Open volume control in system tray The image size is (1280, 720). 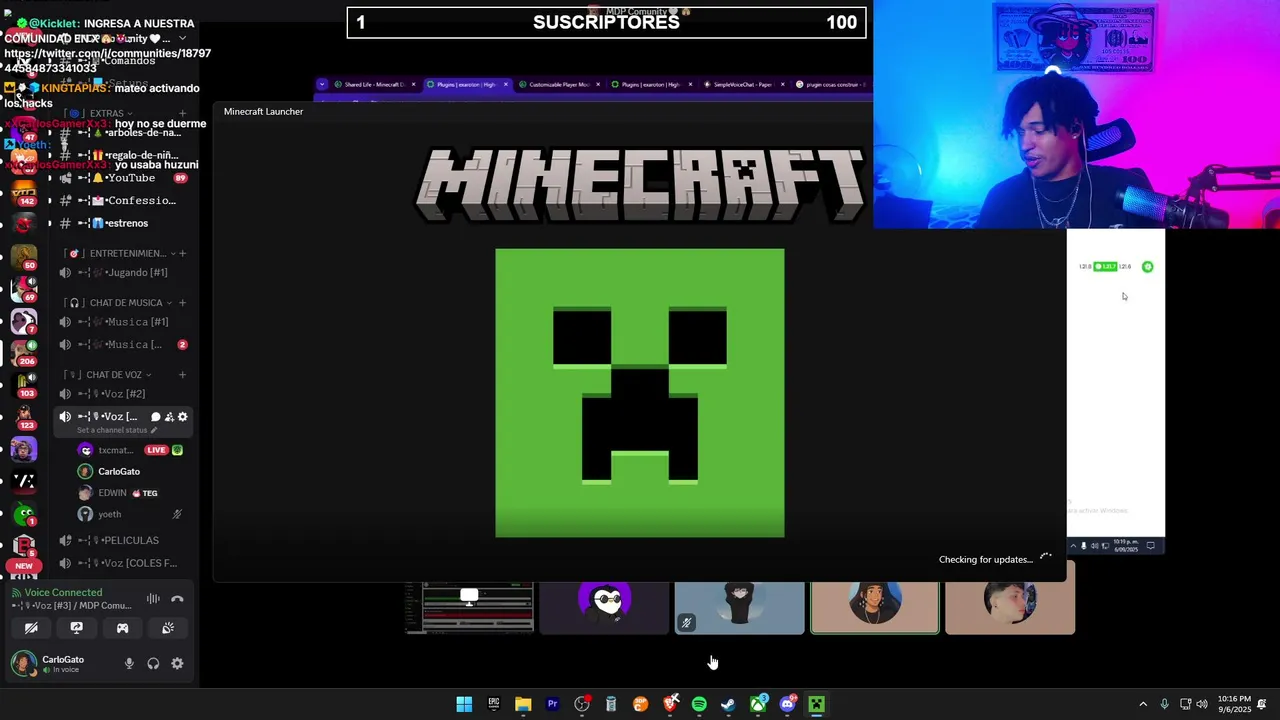click(x=1202, y=704)
